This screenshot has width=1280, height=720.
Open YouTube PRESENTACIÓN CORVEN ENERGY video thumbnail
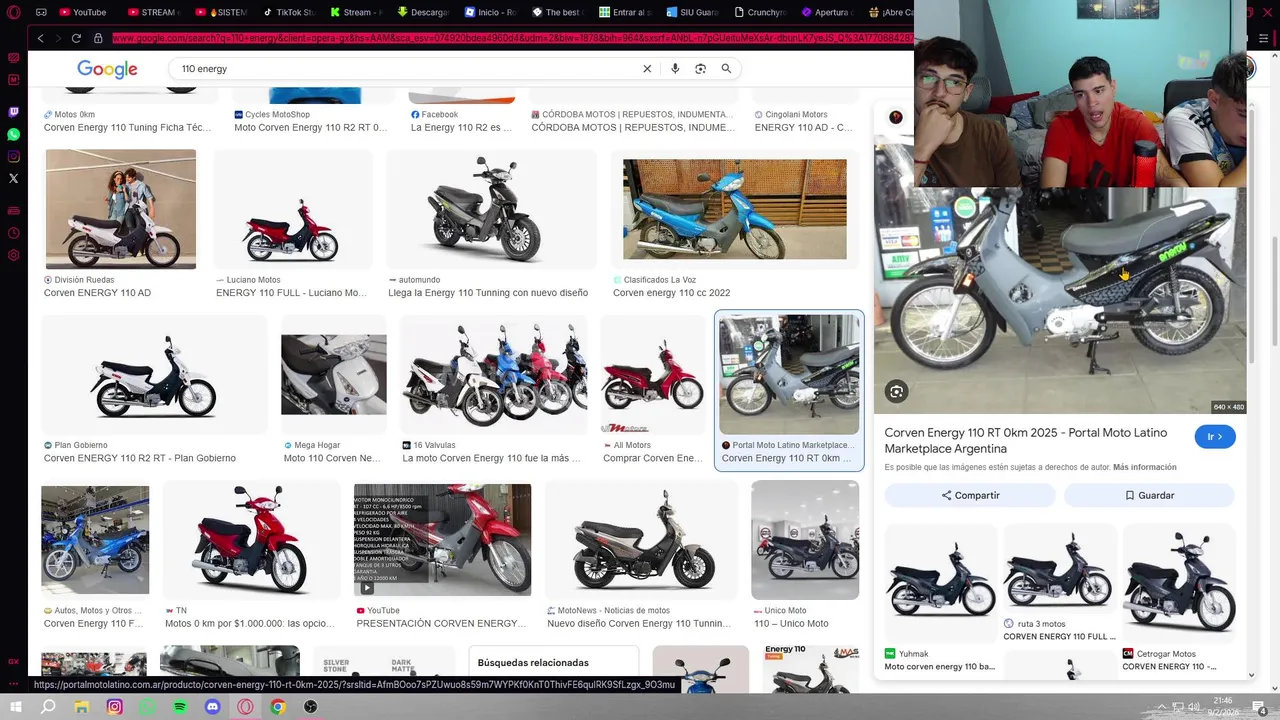point(442,540)
